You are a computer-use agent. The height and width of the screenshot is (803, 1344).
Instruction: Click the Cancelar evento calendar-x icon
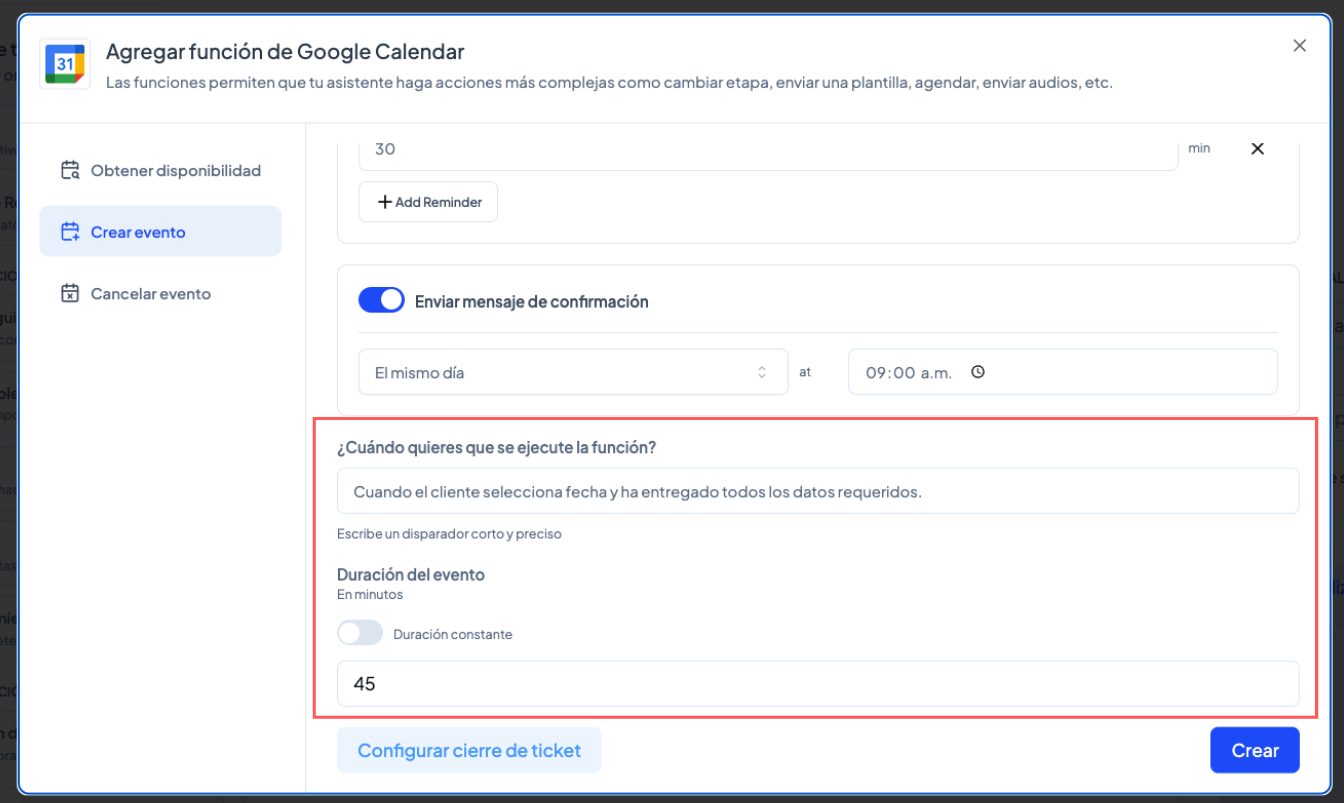tap(70, 294)
